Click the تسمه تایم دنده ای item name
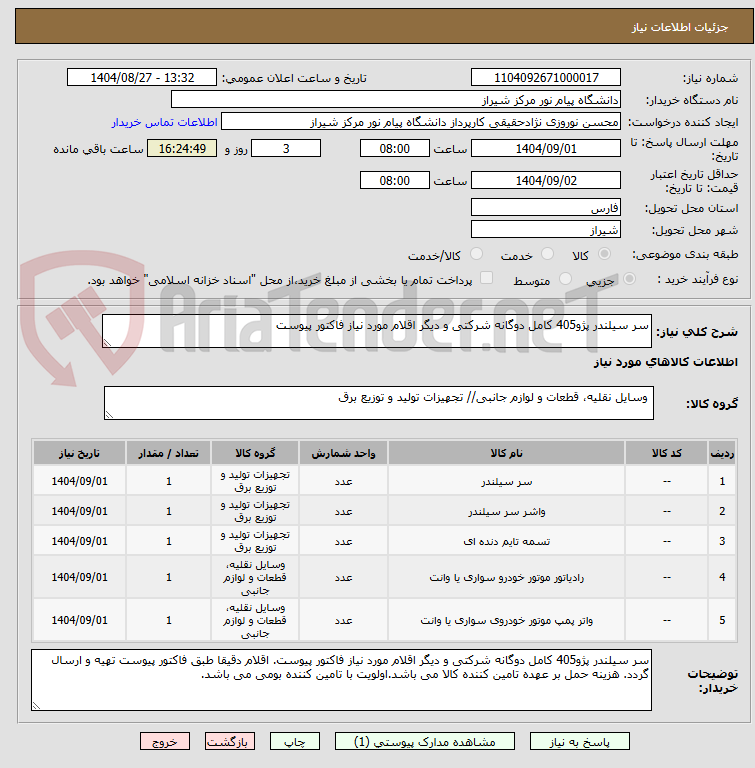Screen dimensions: 755x768 (506, 542)
